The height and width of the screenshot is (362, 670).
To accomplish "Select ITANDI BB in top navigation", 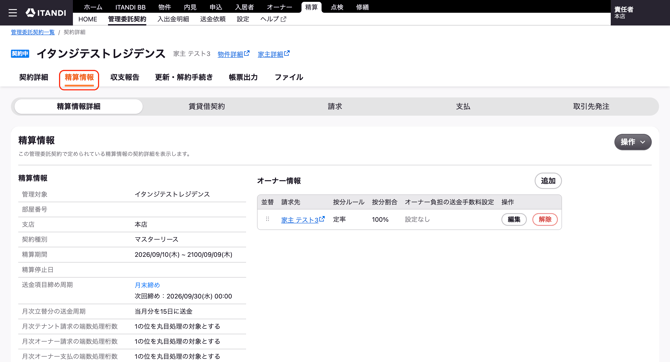I will point(130,7).
